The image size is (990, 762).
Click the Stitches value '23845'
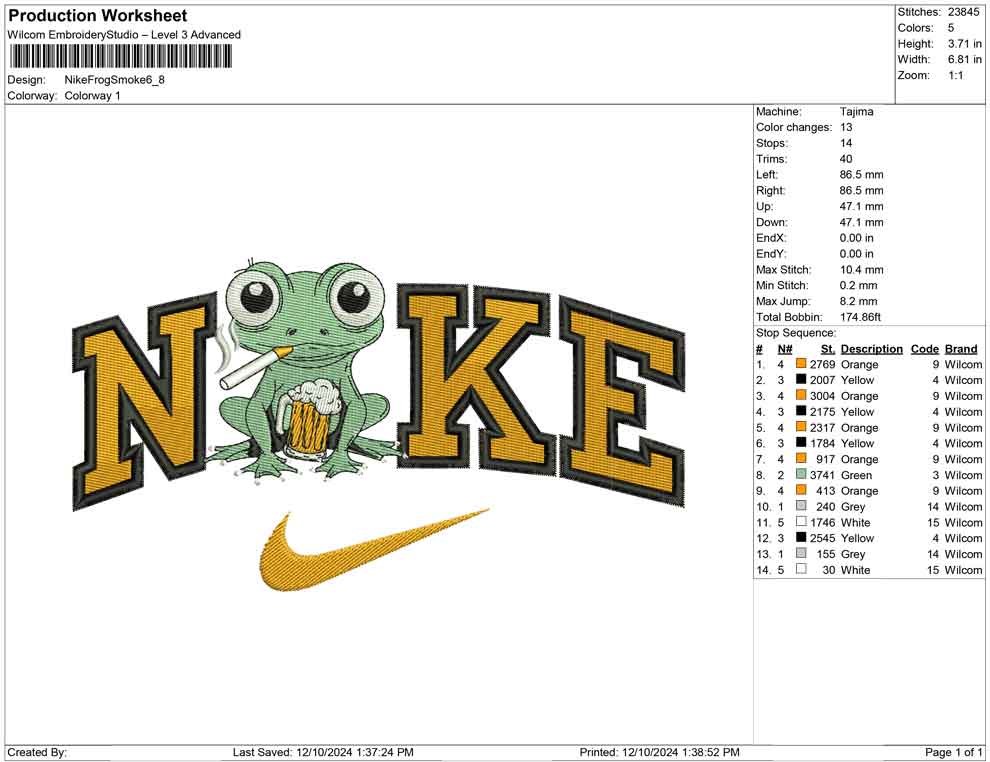tap(963, 12)
